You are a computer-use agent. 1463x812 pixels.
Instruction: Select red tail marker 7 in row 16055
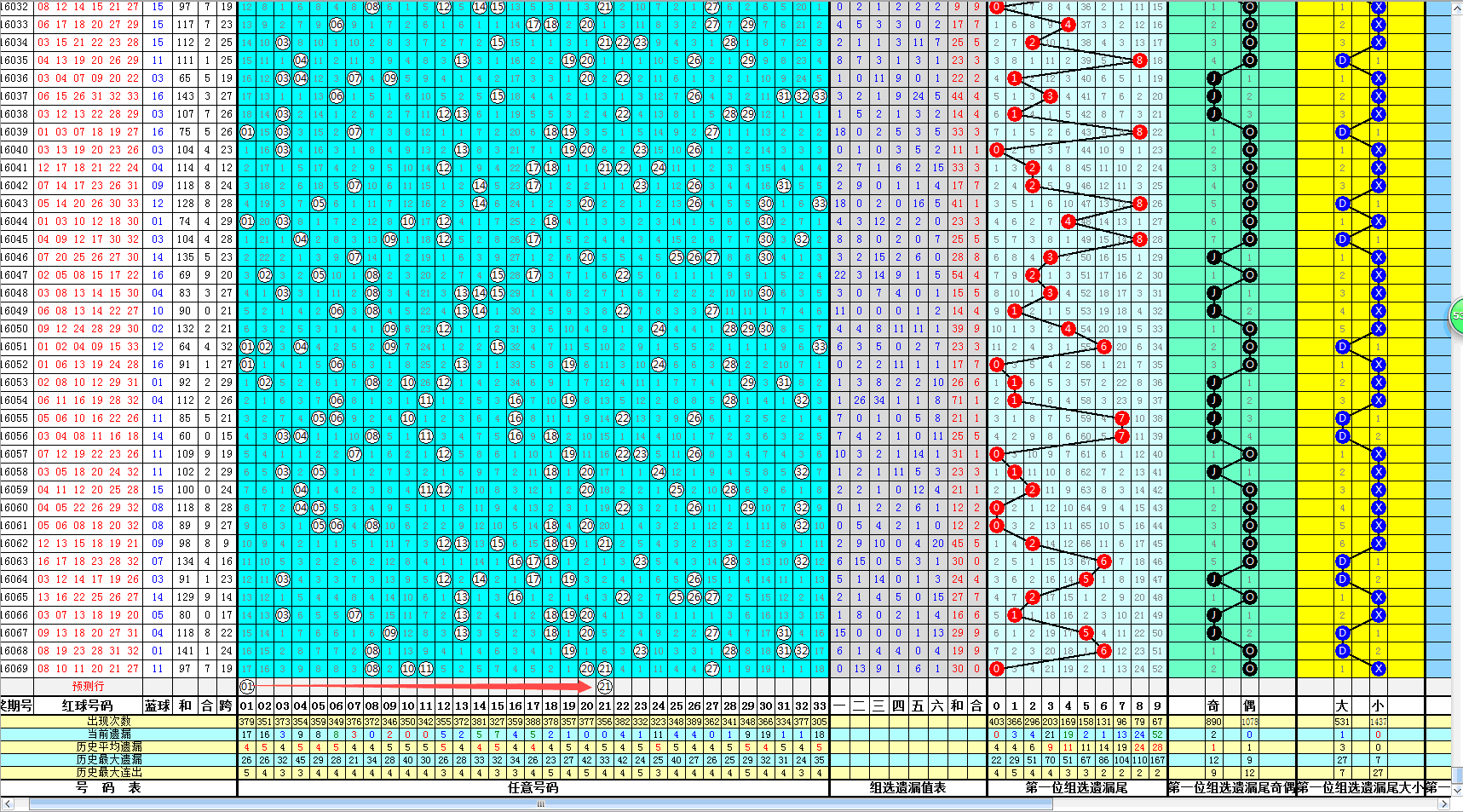(x=1122, y=418)
